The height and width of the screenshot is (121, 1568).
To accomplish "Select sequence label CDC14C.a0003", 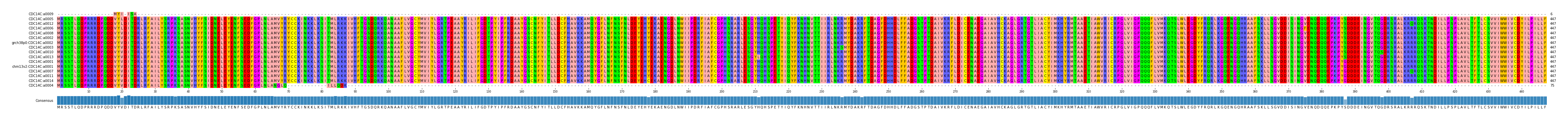I will click(x=41, y=47).
